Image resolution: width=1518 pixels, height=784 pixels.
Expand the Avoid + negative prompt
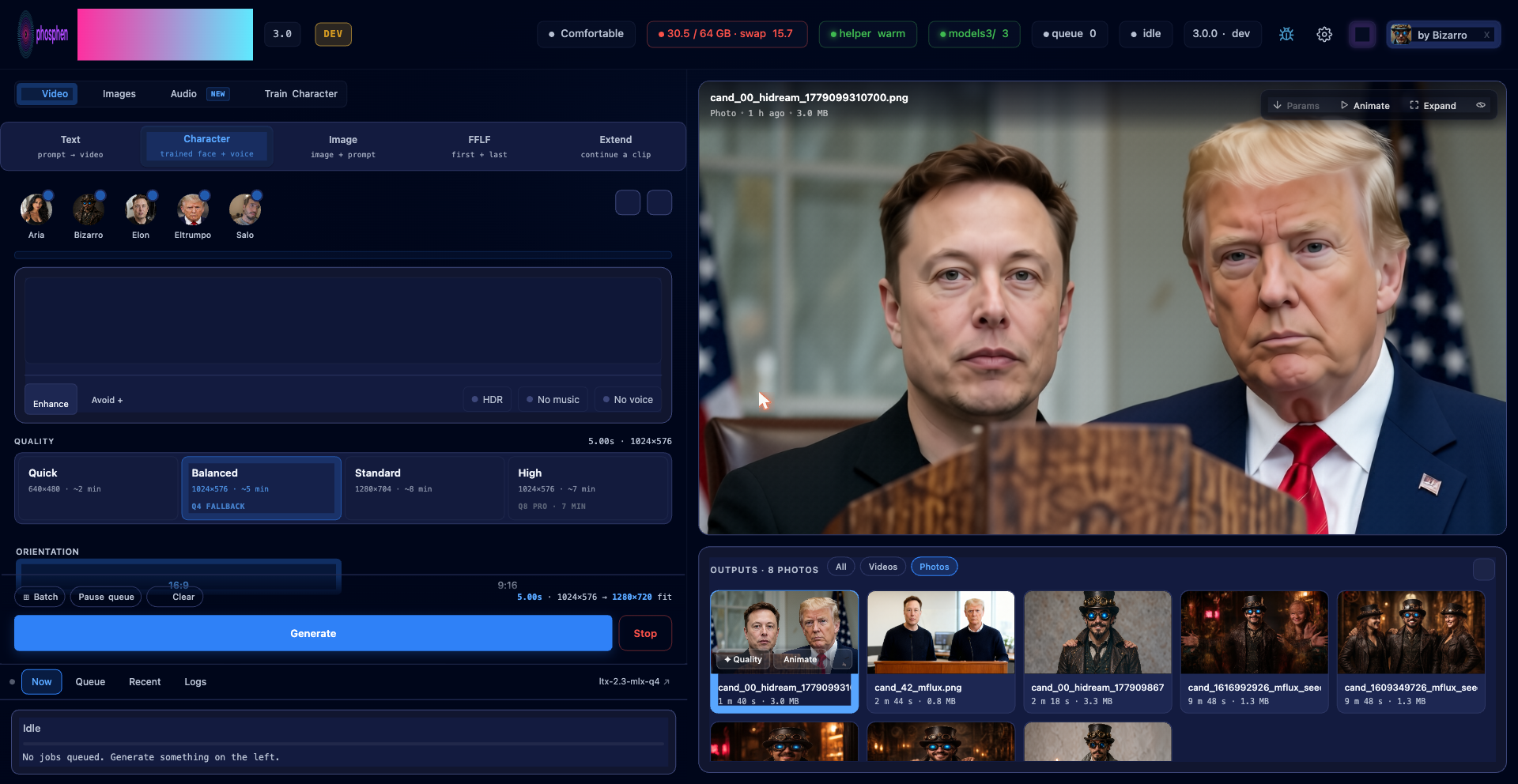click(x=107, y=400)
